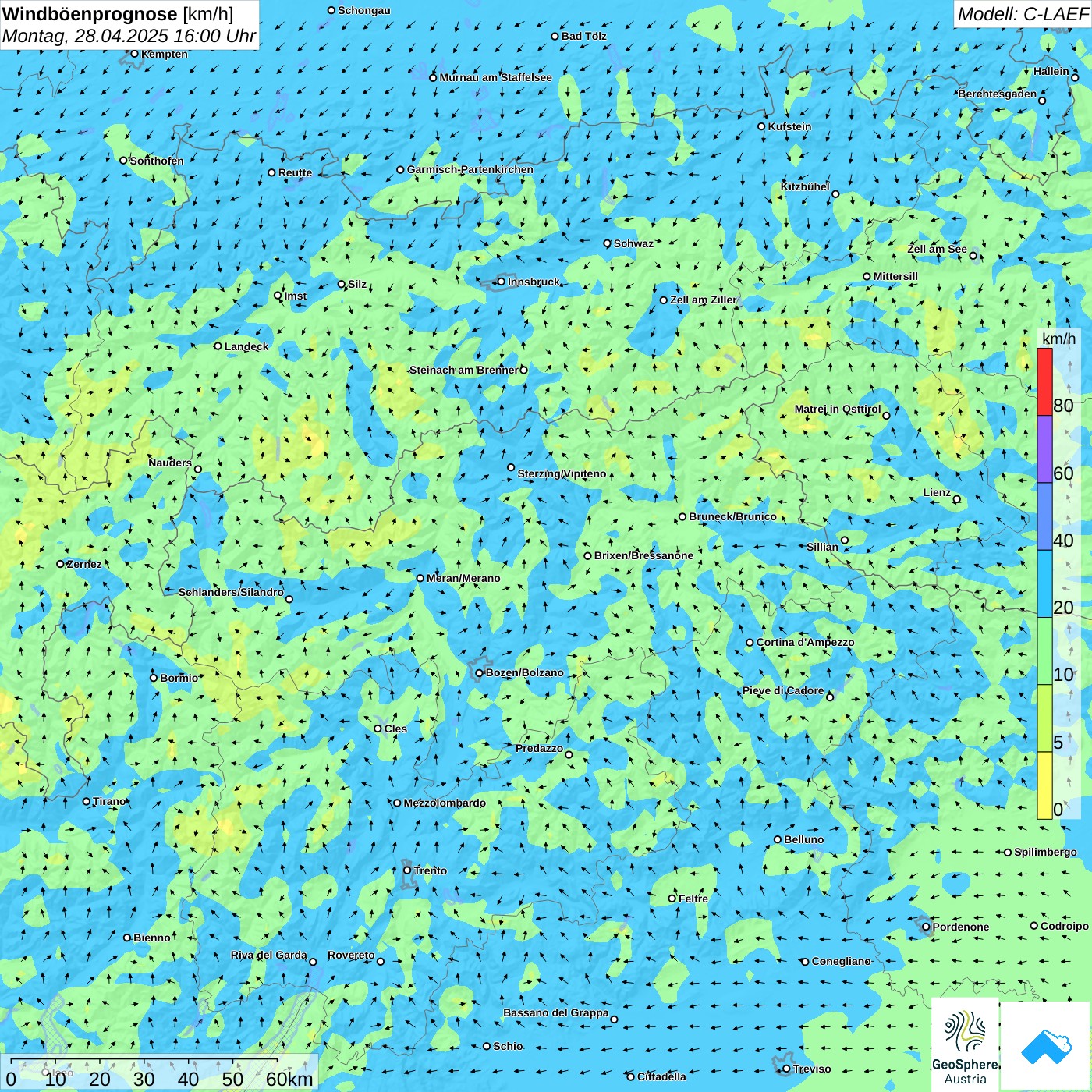Click the Cittadella label

[661, 1076]
